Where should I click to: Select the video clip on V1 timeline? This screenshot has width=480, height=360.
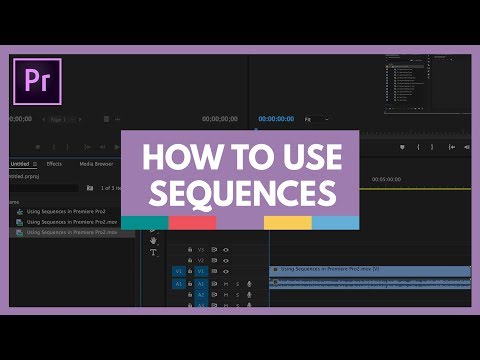click(370, 271)
